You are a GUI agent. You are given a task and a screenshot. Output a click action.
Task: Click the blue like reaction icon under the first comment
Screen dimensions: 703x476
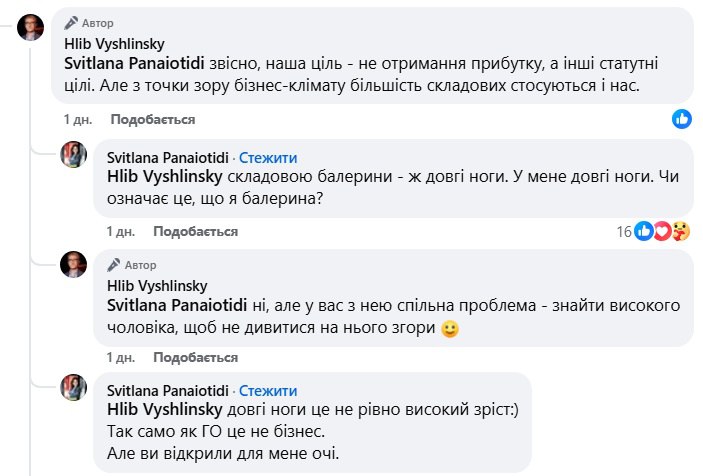pyautogui.click(x=681, y=119)
